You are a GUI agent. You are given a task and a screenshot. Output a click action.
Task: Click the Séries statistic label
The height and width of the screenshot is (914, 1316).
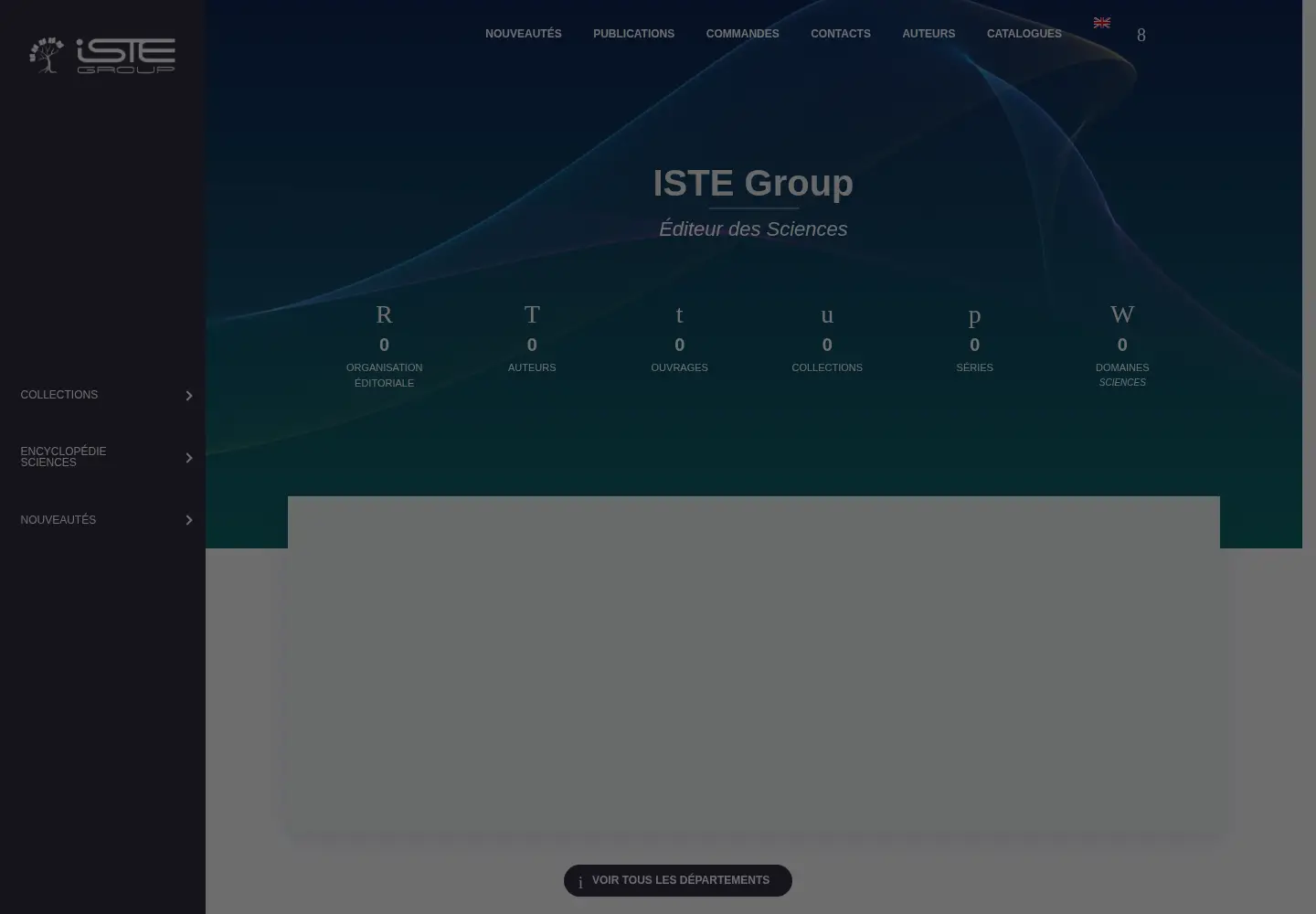click(974, 367)
